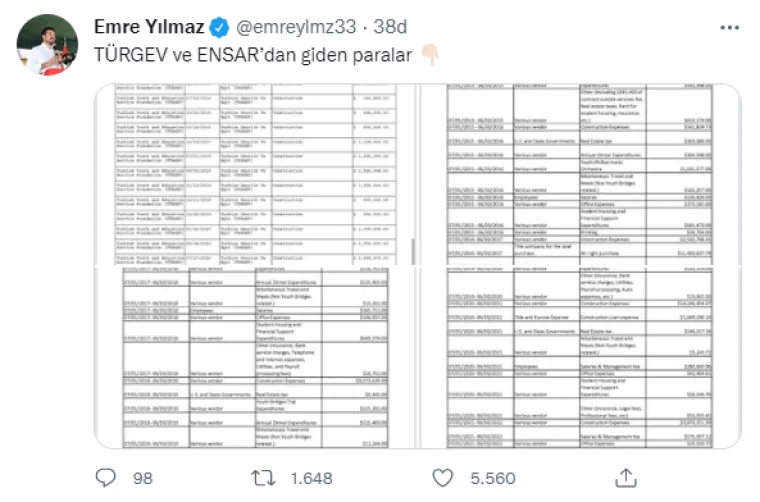
Task: Open the Emre Yılmaz display name
Action: (149, 27)
